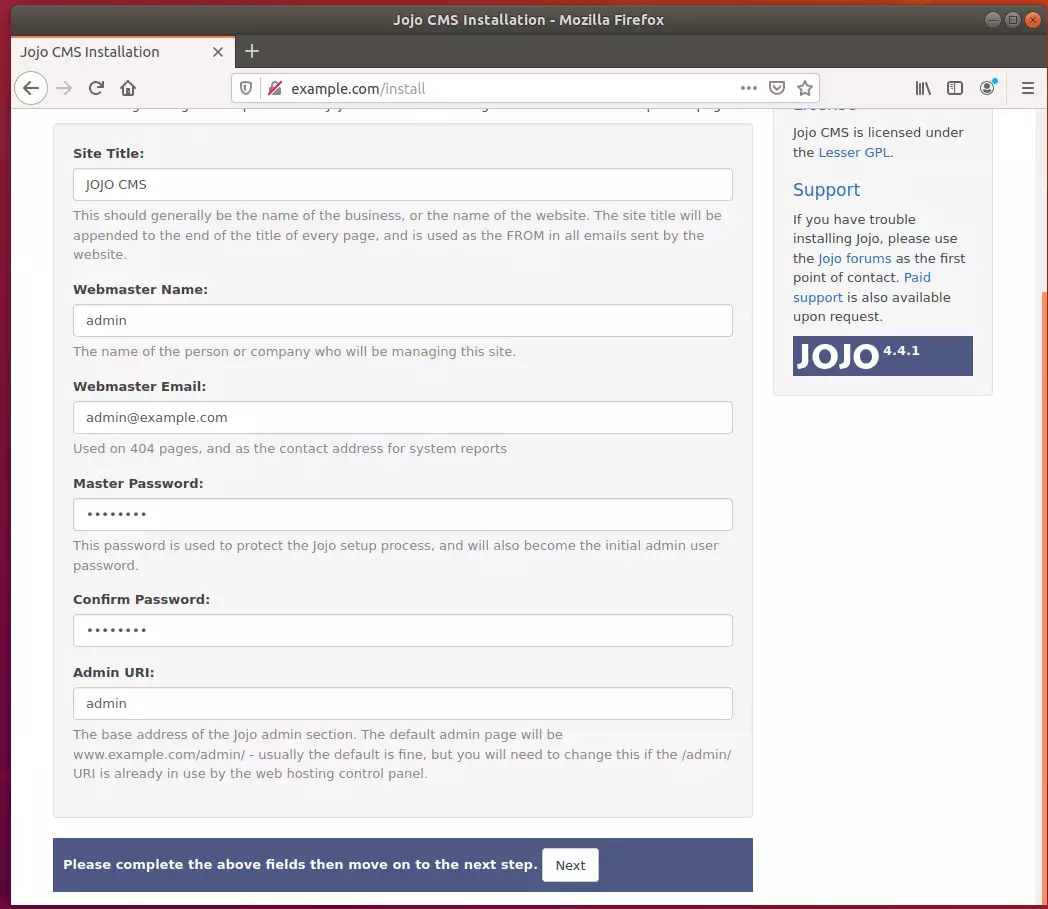Click the Confirm Password field
This screenshot has width=1048, height=909.
point(402,630)
